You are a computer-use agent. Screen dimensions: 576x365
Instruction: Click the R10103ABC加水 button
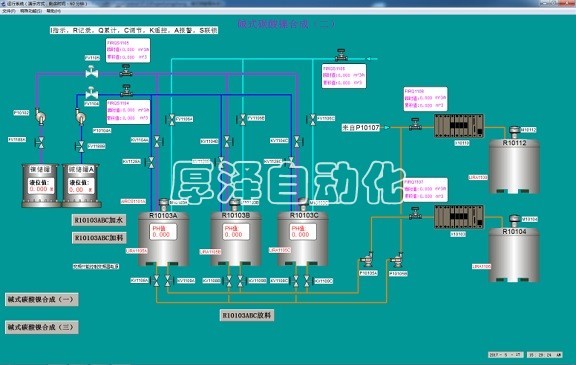pyautogui.click(x=99, y=220)
